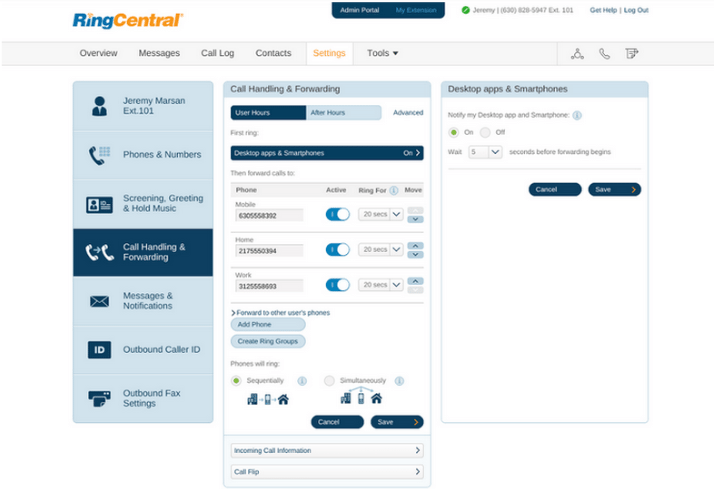Viewport: 714px width, 489px height.
Task: Click the Ring For info icon
Action: pyautogui.click(x=394, y=190)
